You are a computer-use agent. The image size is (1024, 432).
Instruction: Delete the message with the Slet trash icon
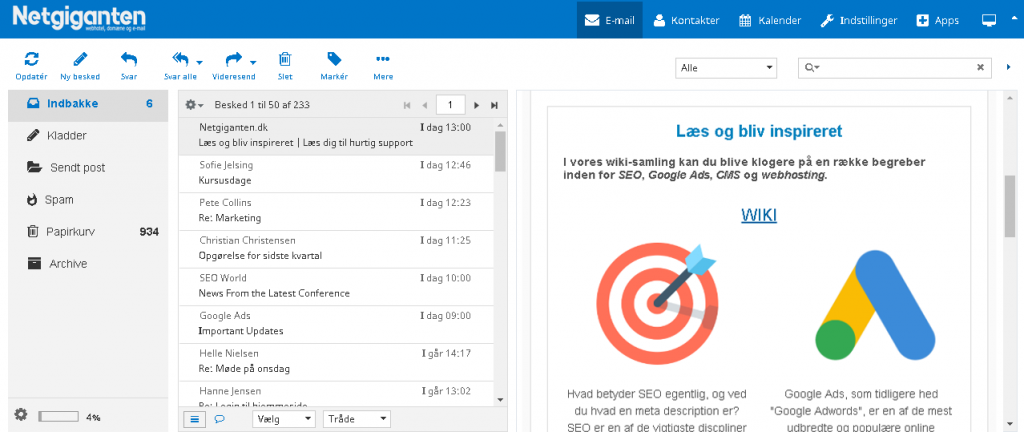[x=285, y=60]
